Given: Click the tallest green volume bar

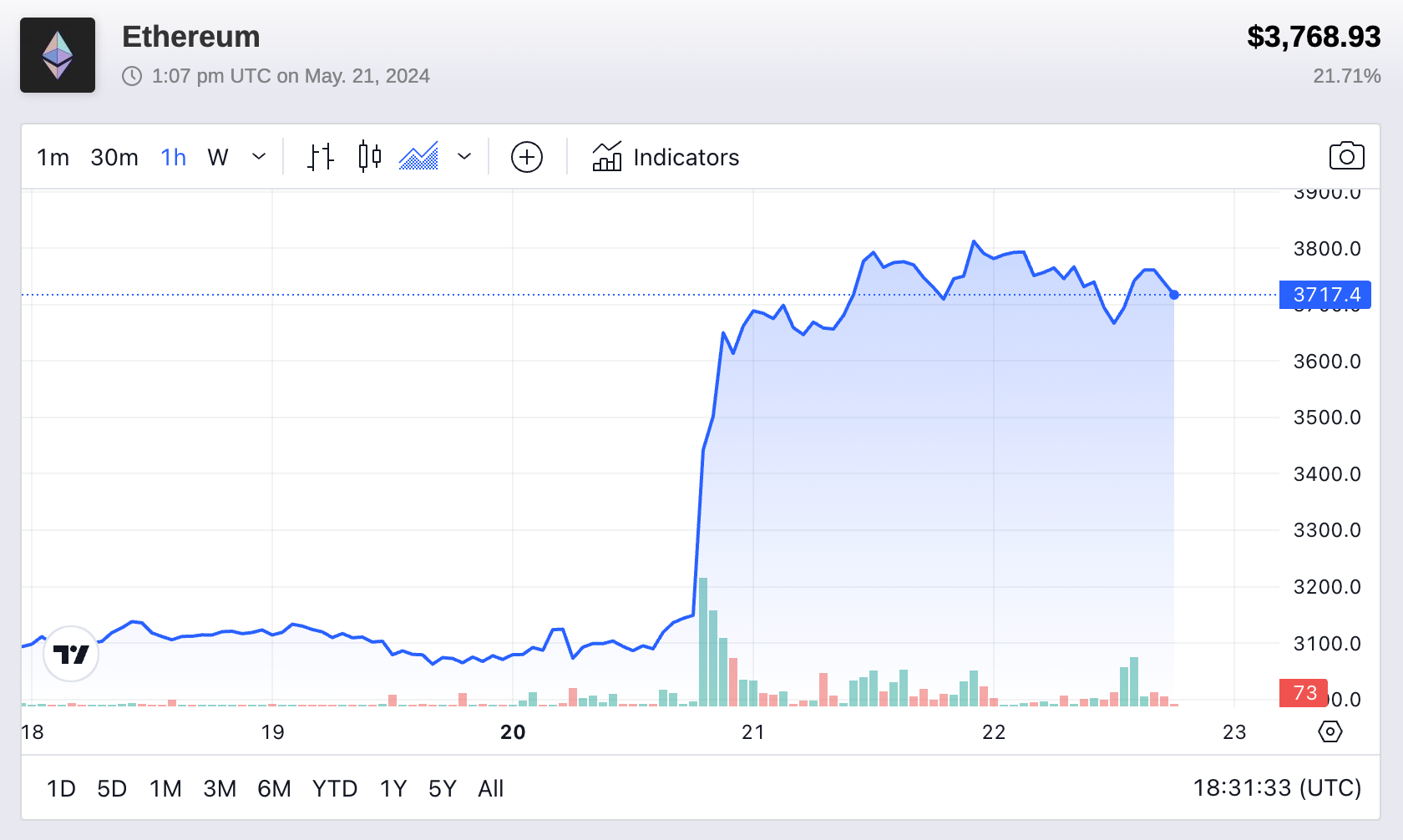Looking at the screenshot, I should 703,642.
